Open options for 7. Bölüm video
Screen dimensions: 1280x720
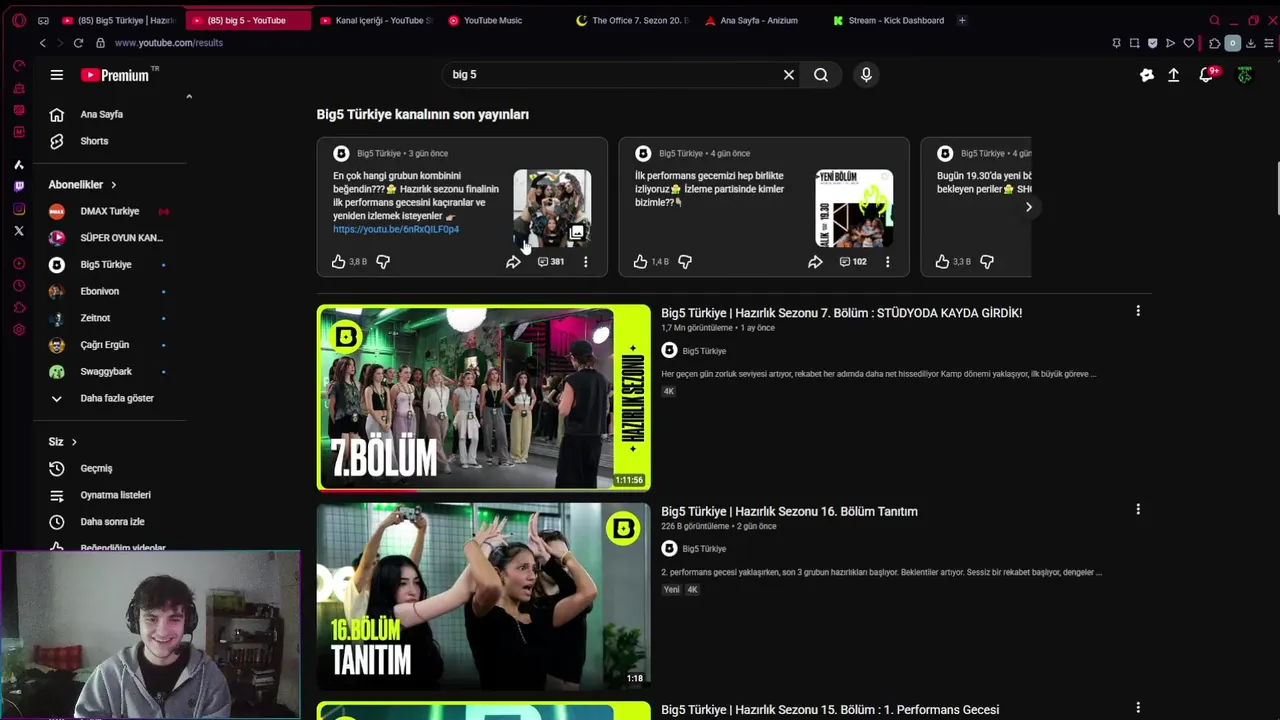coord(1138,311)
